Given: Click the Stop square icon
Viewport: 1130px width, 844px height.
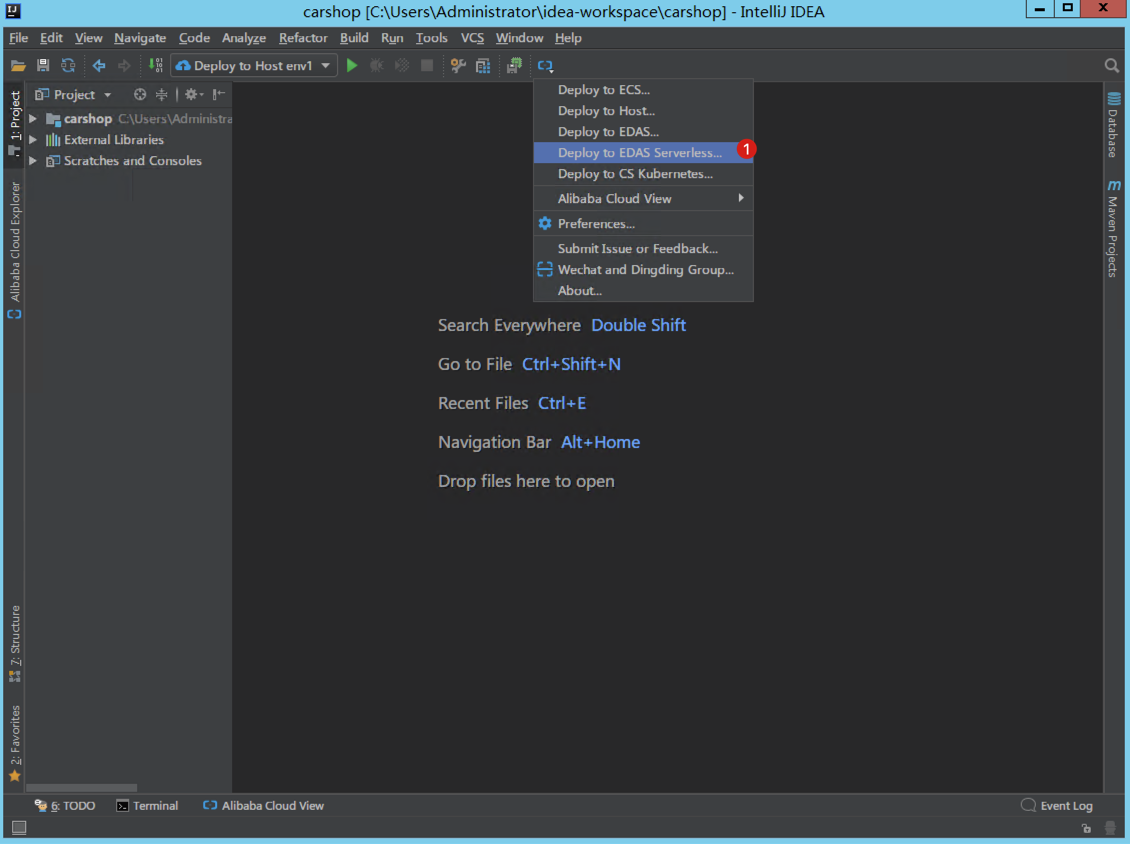Looking at the screenshot, I should [427, 66].
